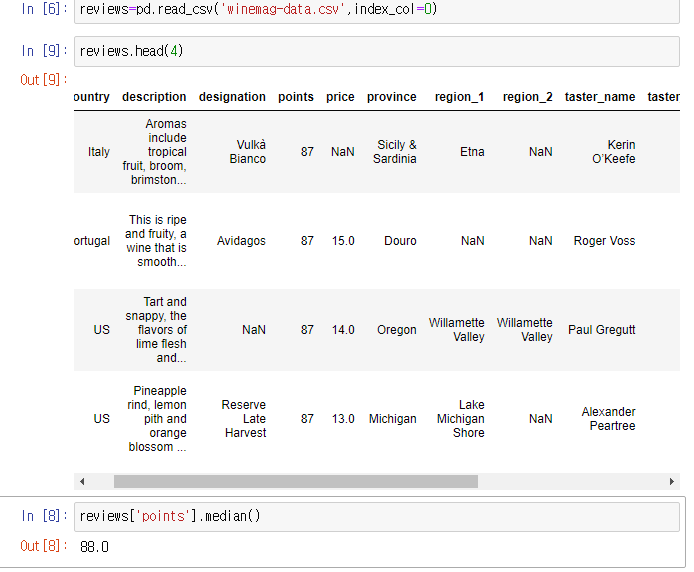Click the 'Aromas include tropical fruit' description cell
Image resolution: width=694 pixels, height=572 pixels.
click(x=154, y=152)
